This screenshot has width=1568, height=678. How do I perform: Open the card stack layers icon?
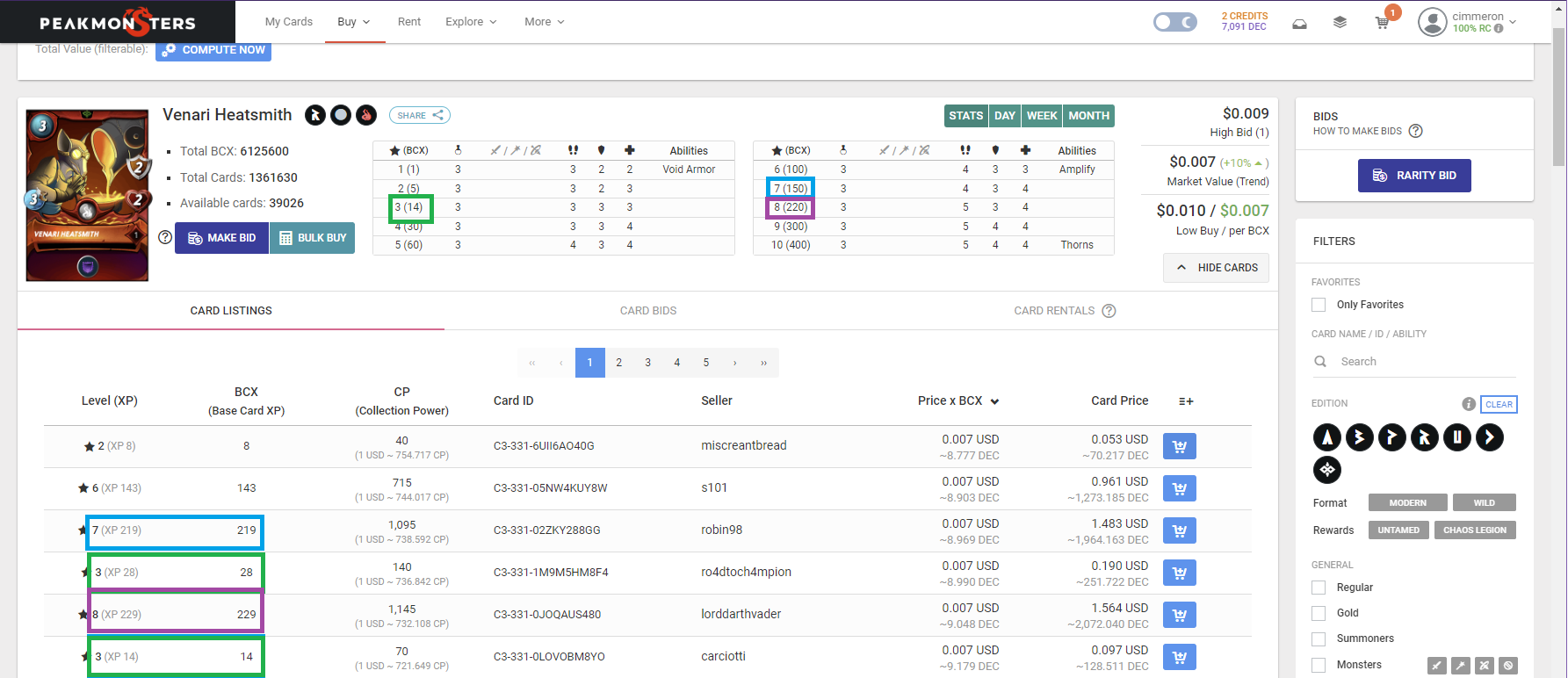tap(1340, 23)
